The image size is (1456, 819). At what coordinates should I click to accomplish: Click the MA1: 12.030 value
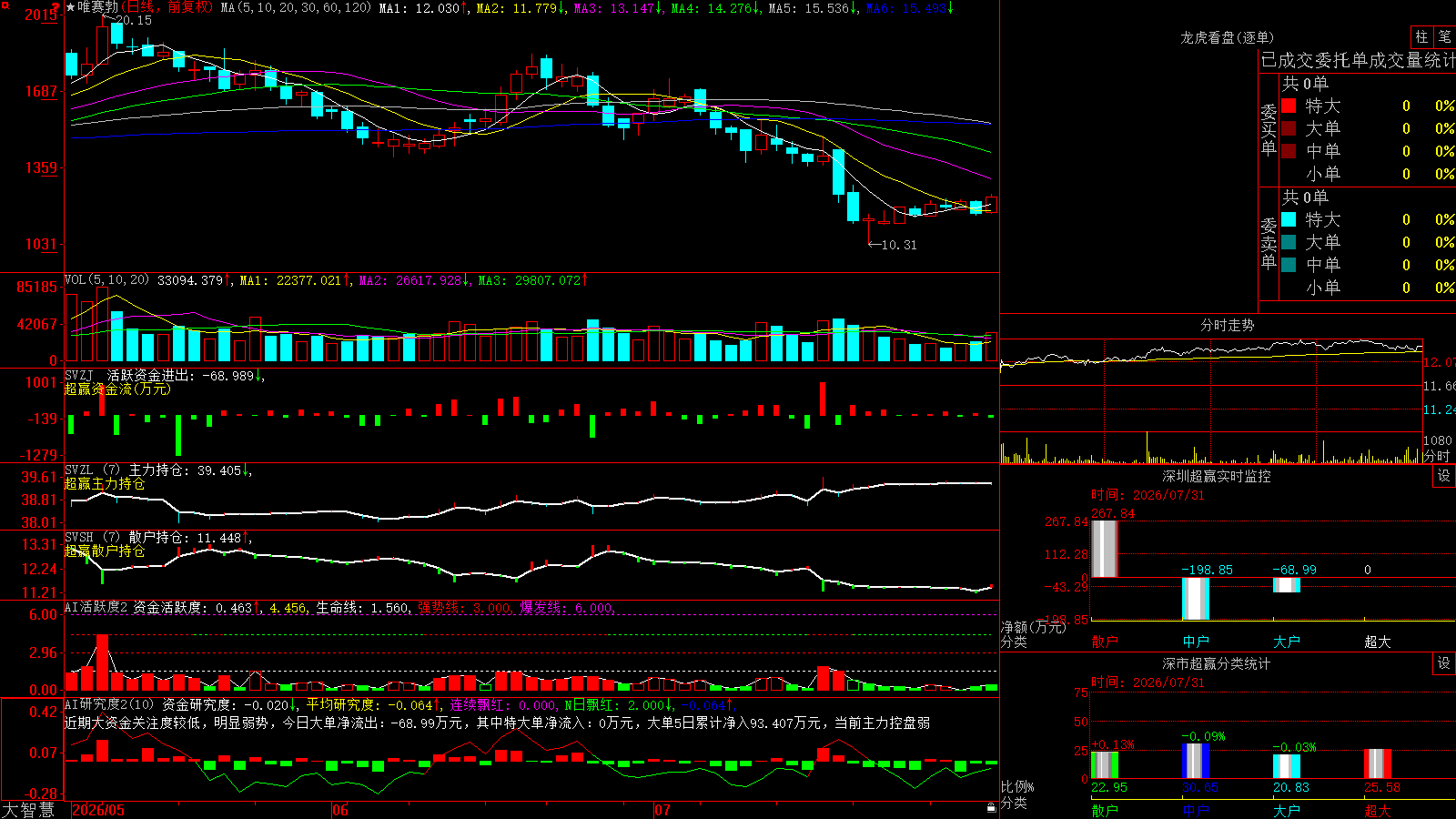click(423, 7)
